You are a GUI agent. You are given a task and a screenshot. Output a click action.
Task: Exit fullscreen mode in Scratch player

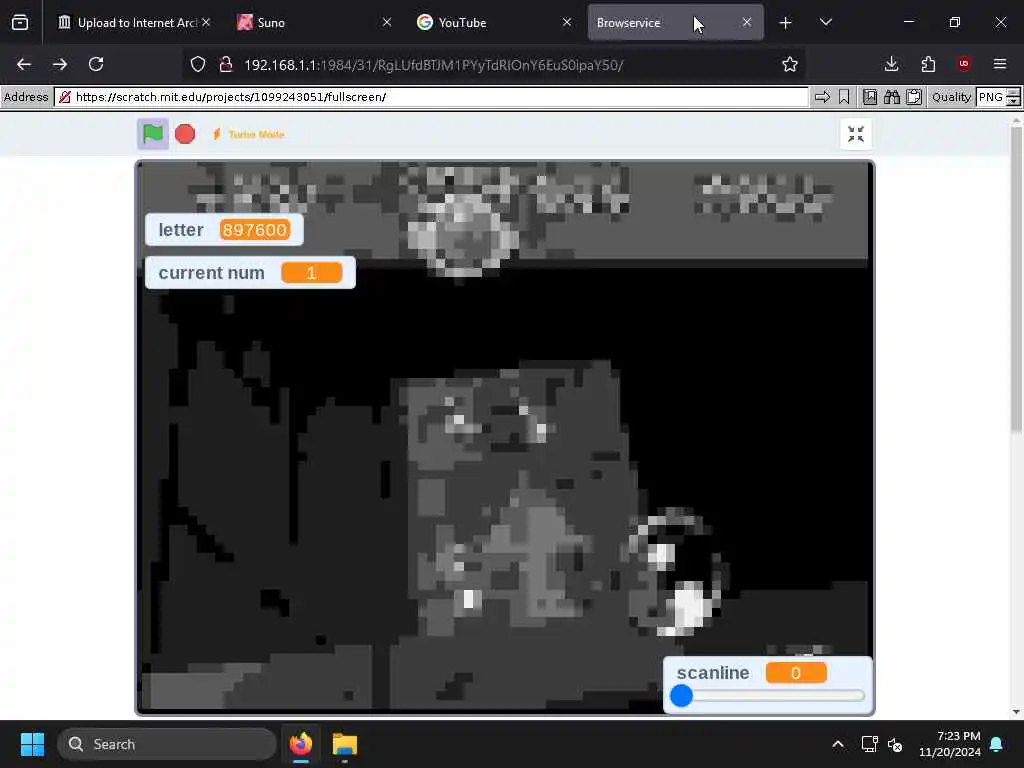pos(856,134)
